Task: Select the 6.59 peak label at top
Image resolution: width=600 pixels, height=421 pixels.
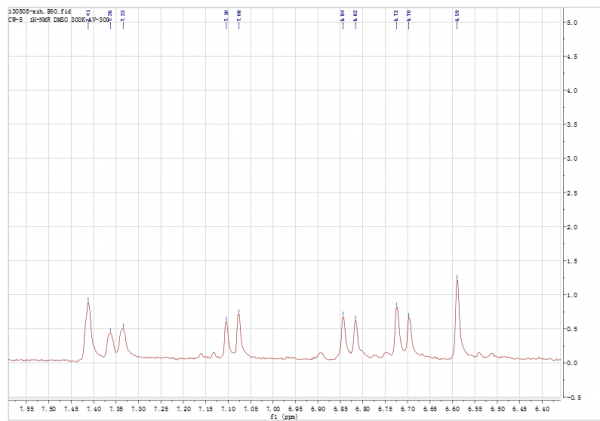Action: 457,15
